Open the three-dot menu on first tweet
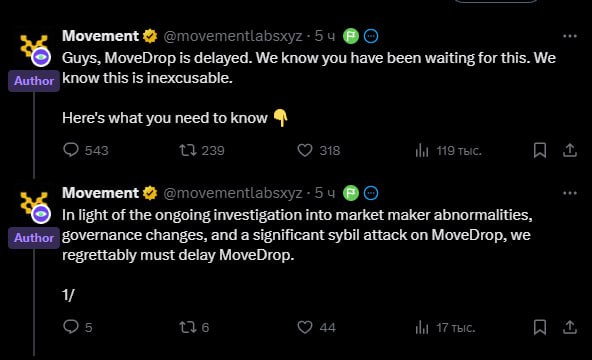The height and width of the screenshot is (360, 592). coord(570,36)
